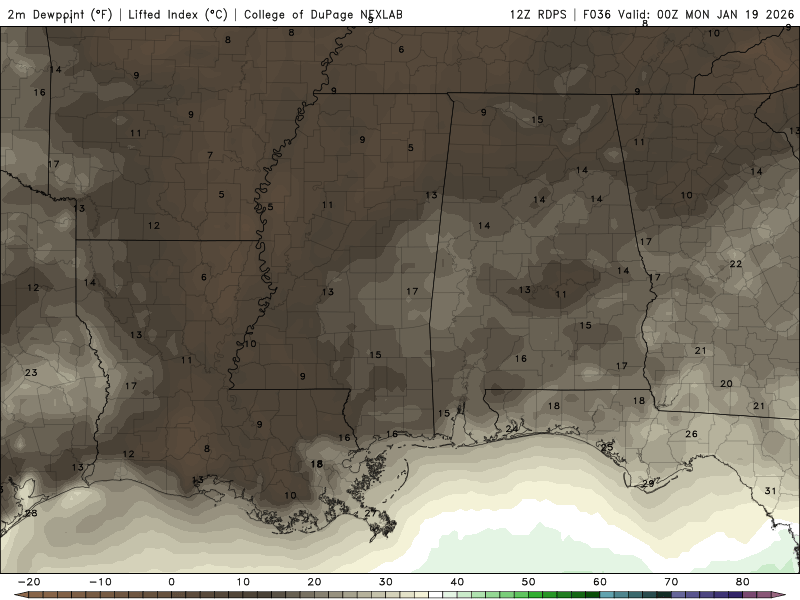The height and width of the screenshot is (600, 800).
Task: Click the -20 tick on the color scale
Action: [x=29, y=582]
